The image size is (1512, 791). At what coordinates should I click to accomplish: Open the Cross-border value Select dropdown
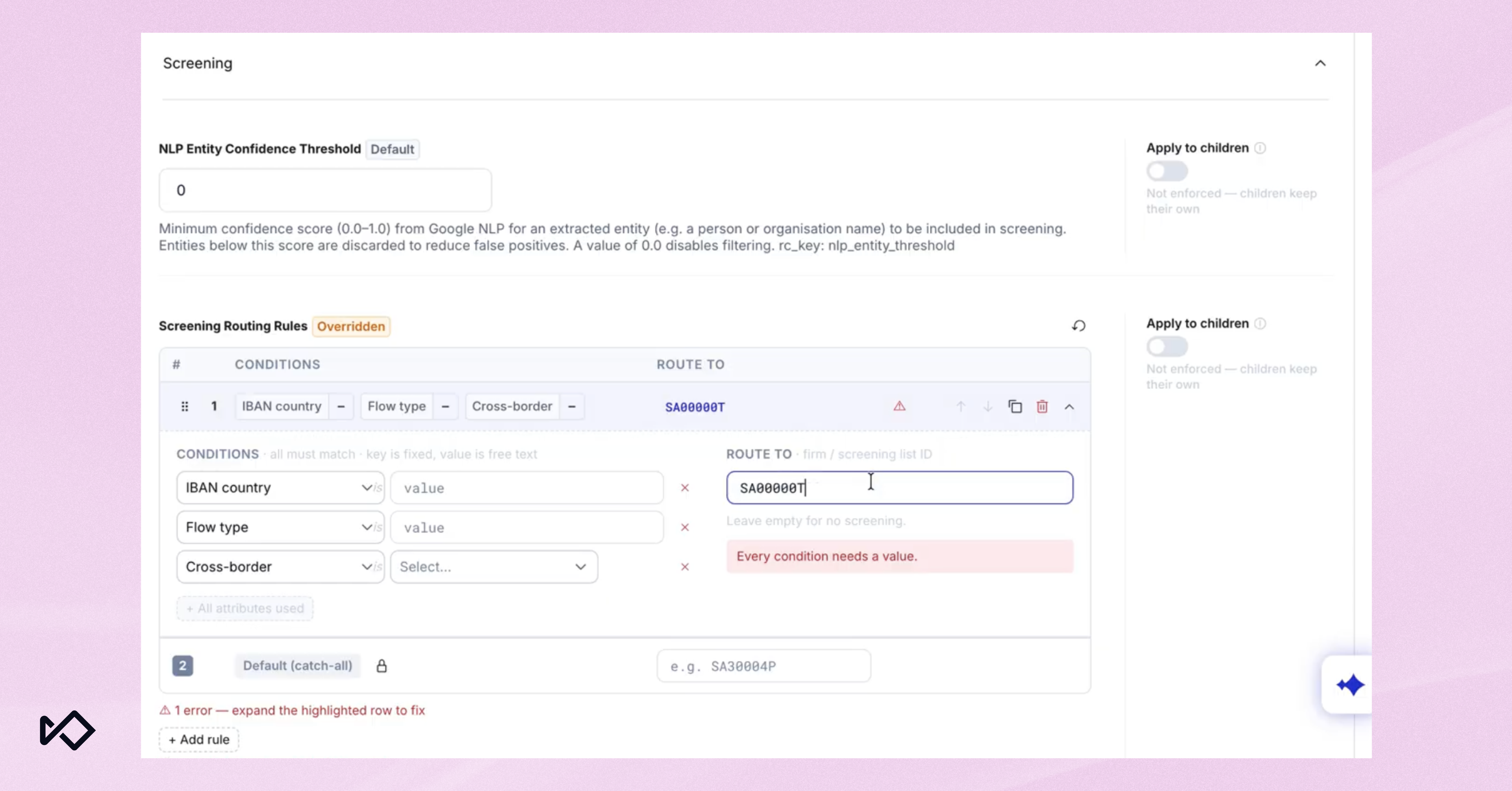494,567
